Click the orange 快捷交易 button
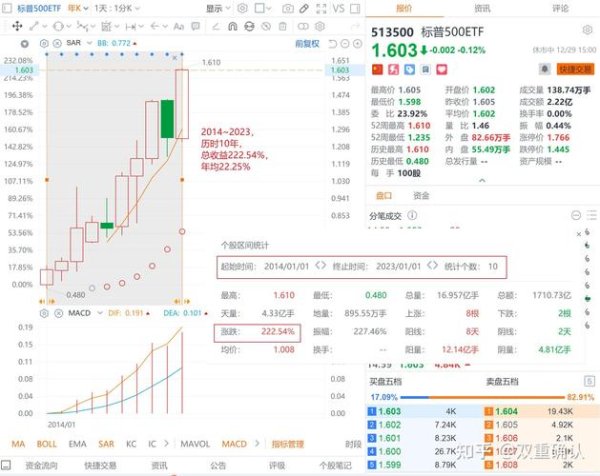This screenshot has width=600, height=476. coord(575,69)
